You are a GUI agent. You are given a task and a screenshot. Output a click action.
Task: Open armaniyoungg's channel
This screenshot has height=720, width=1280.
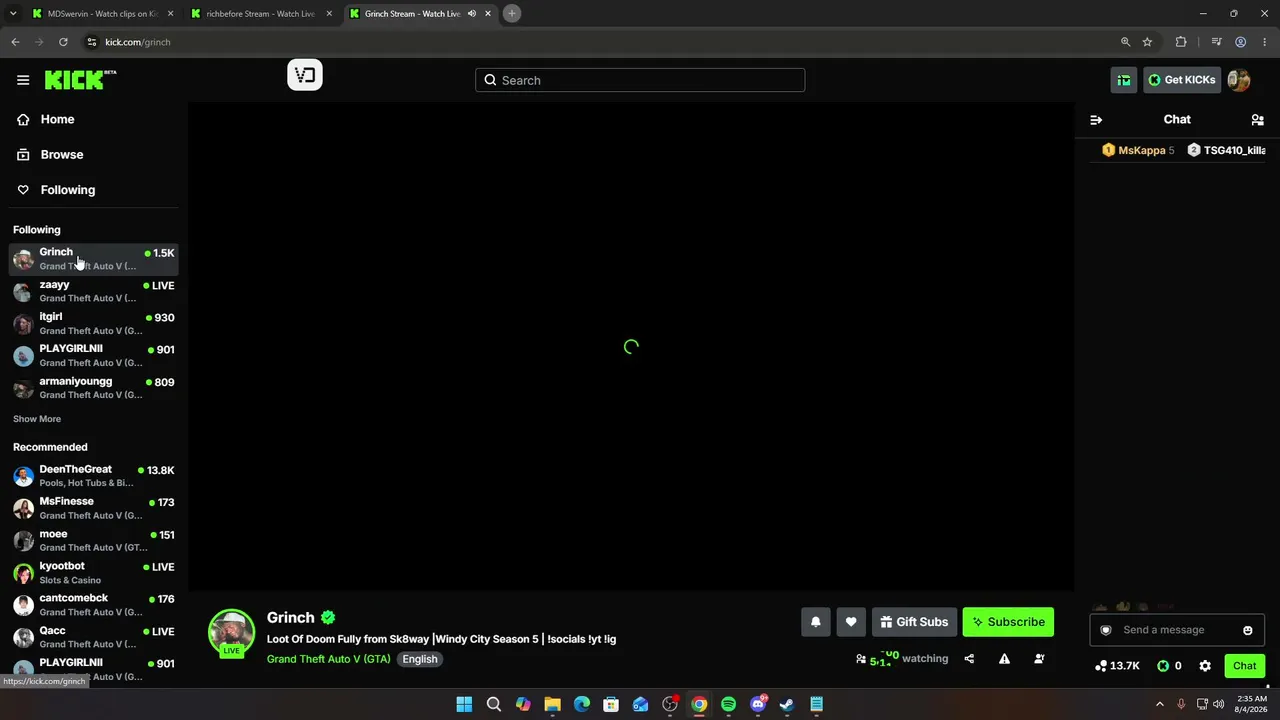94,388
